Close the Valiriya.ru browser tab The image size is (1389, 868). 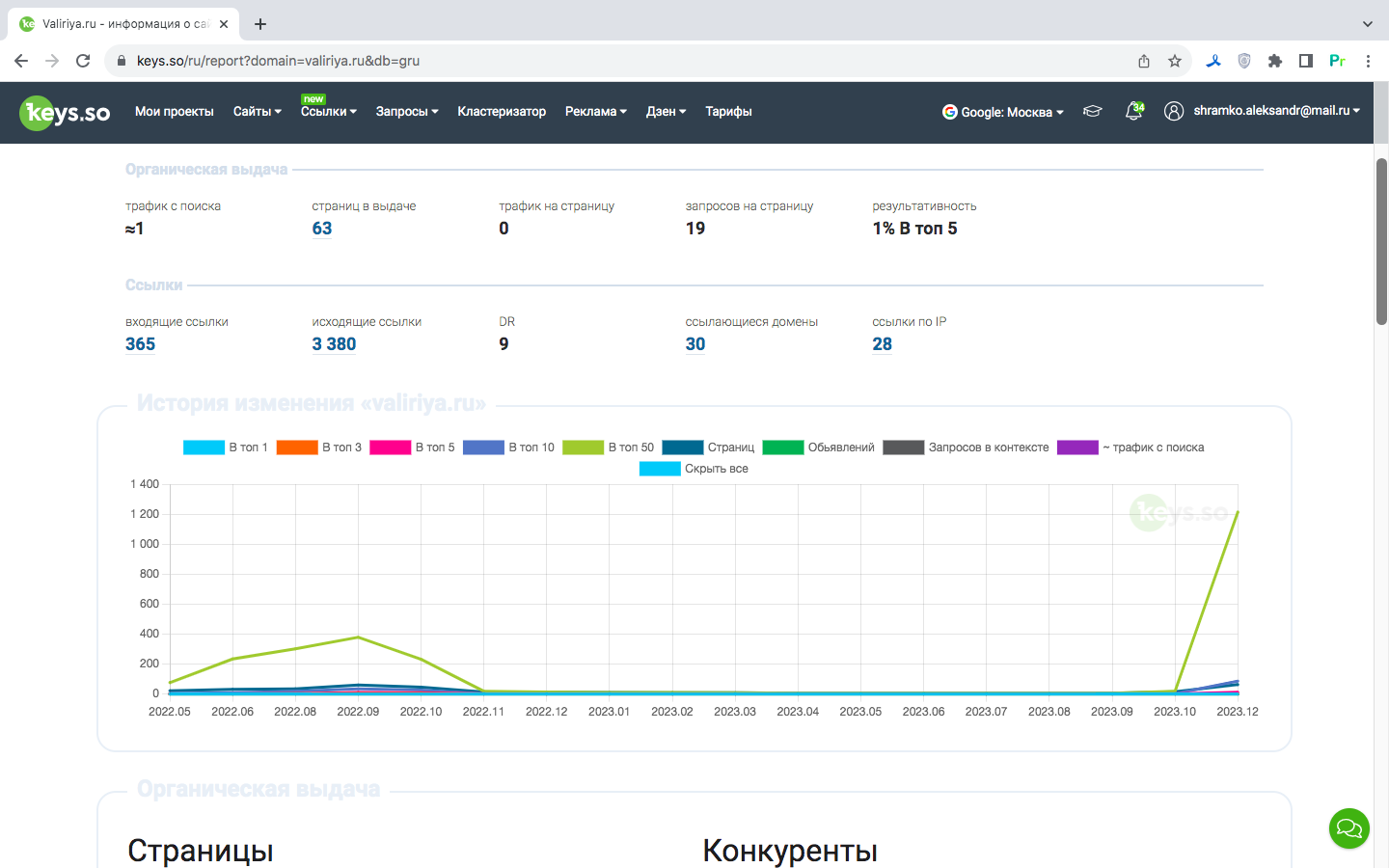pyautogui.click(x=224, y=23)
